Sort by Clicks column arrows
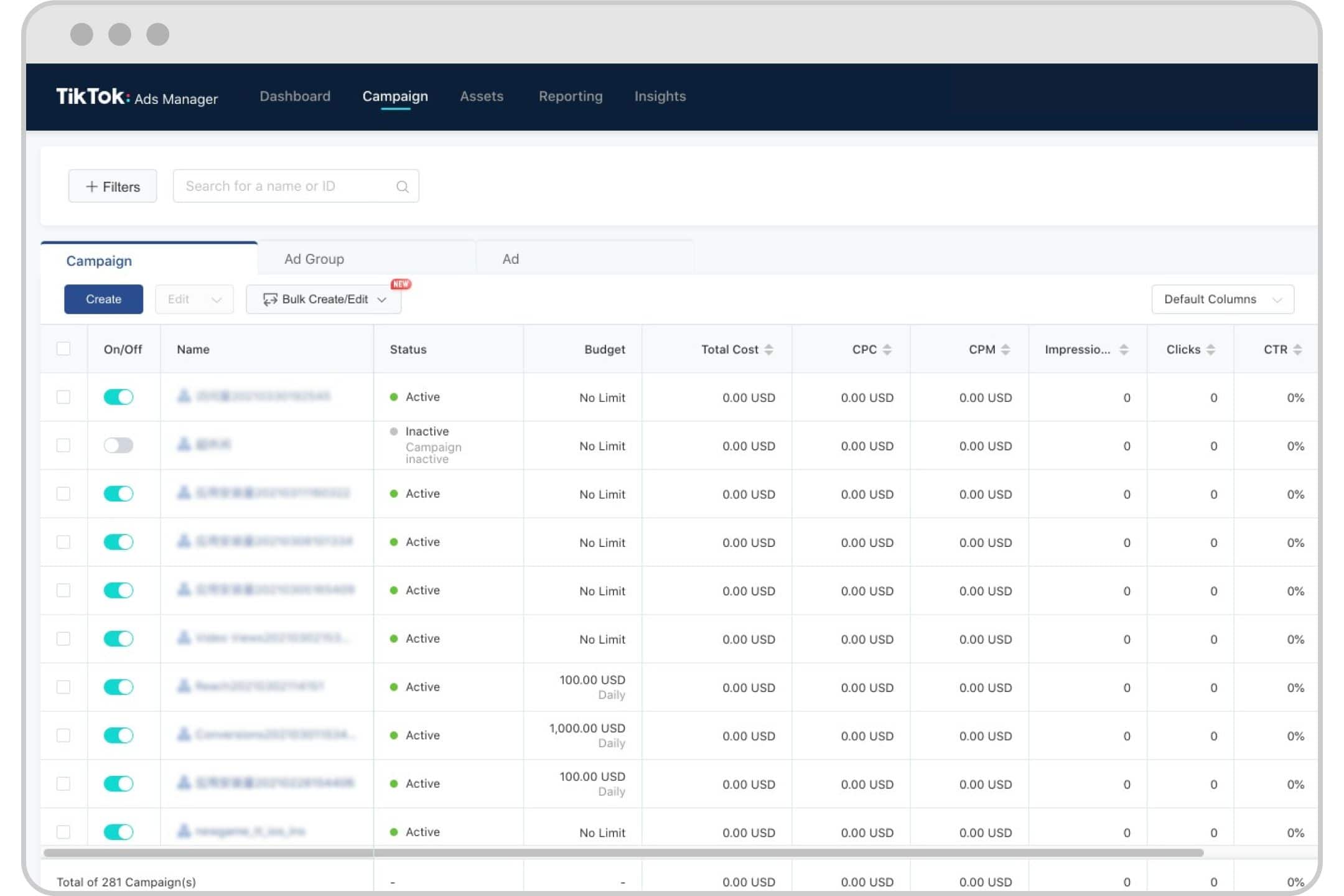 [1210, 350]
